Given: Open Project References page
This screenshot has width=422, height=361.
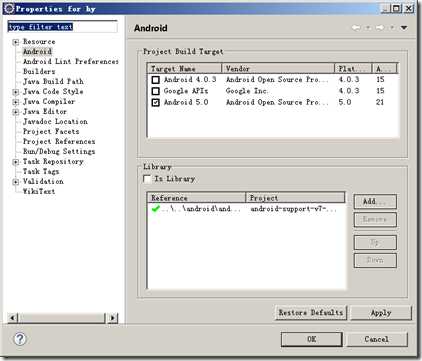Looking at the screenshot, I should [59, 142].
